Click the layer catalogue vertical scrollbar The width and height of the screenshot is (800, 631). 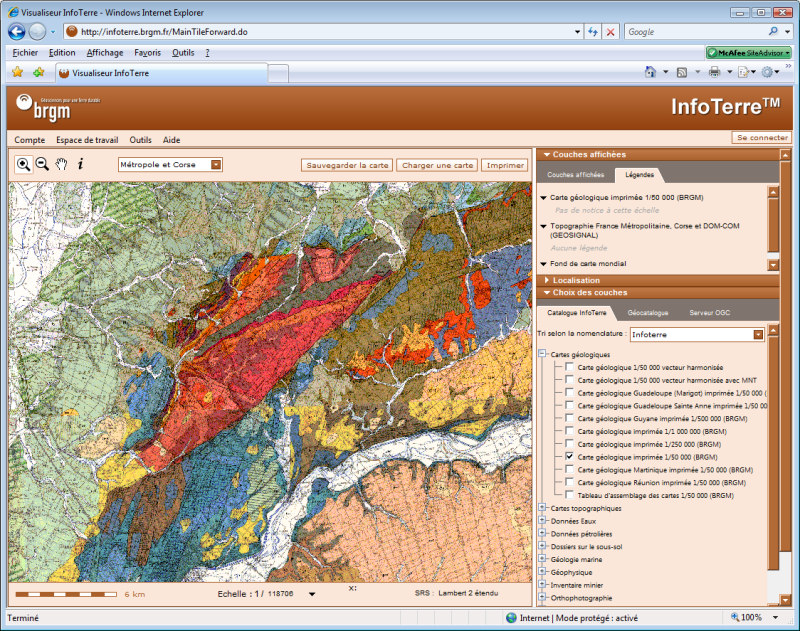coord(773,451)
